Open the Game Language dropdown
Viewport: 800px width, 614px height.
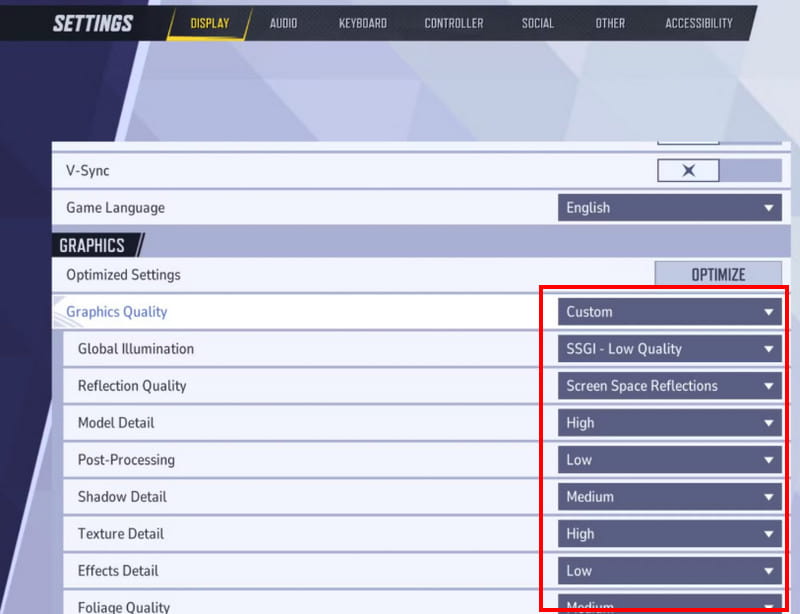tap(669, 208)
